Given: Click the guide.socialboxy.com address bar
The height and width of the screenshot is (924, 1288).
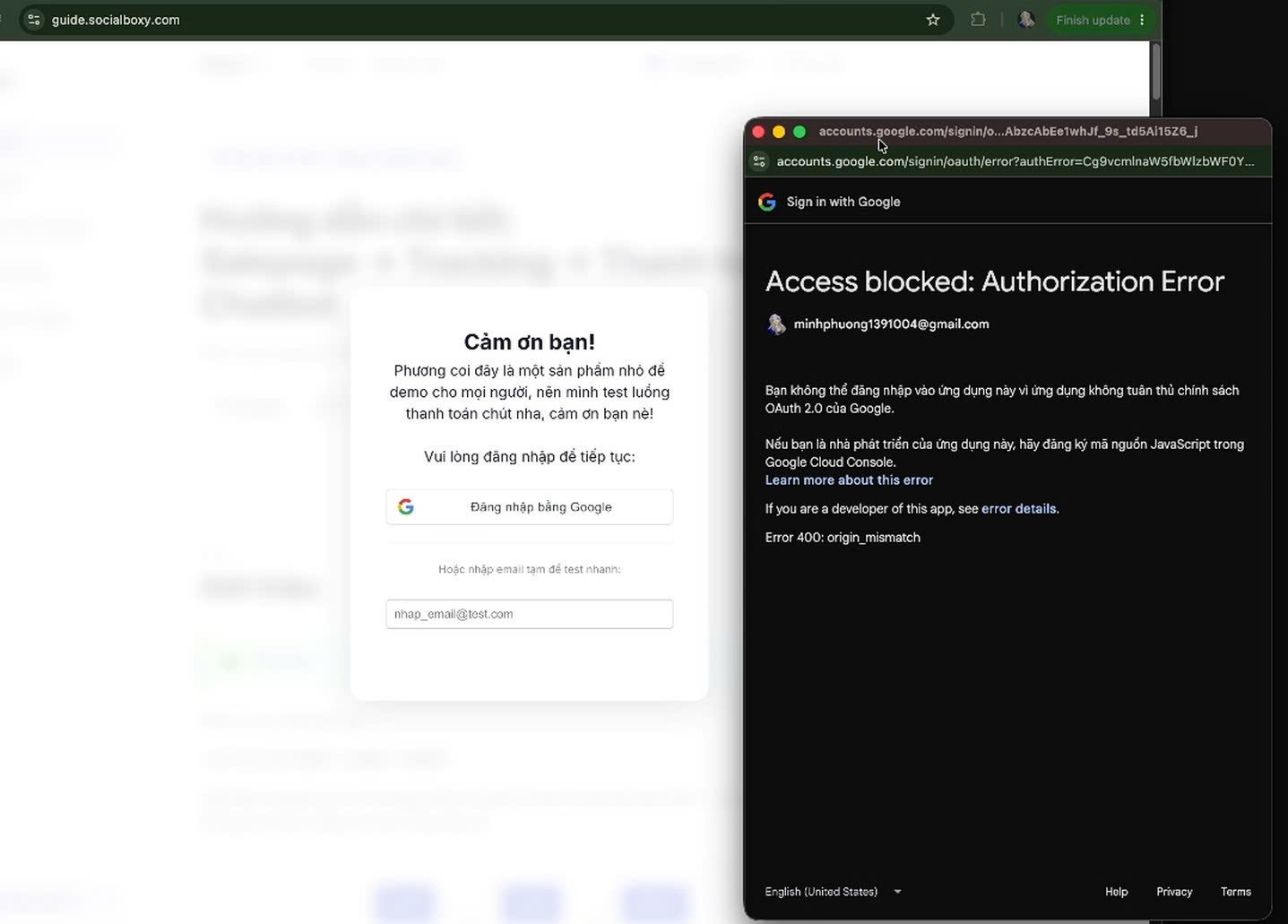Looking at the screenshot, I should coord(484,20).
